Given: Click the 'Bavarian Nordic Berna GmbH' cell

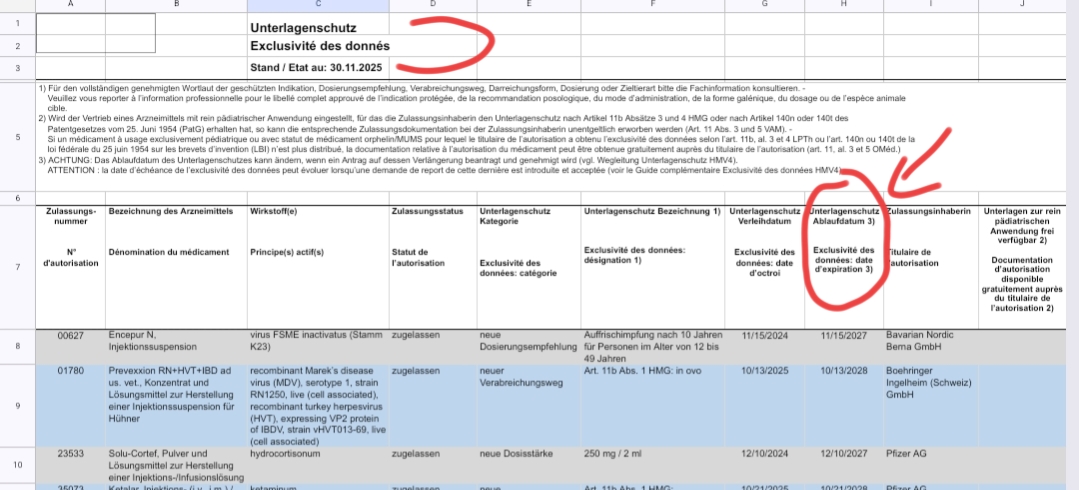Looking at the screenshot, I should coord(931,347).
